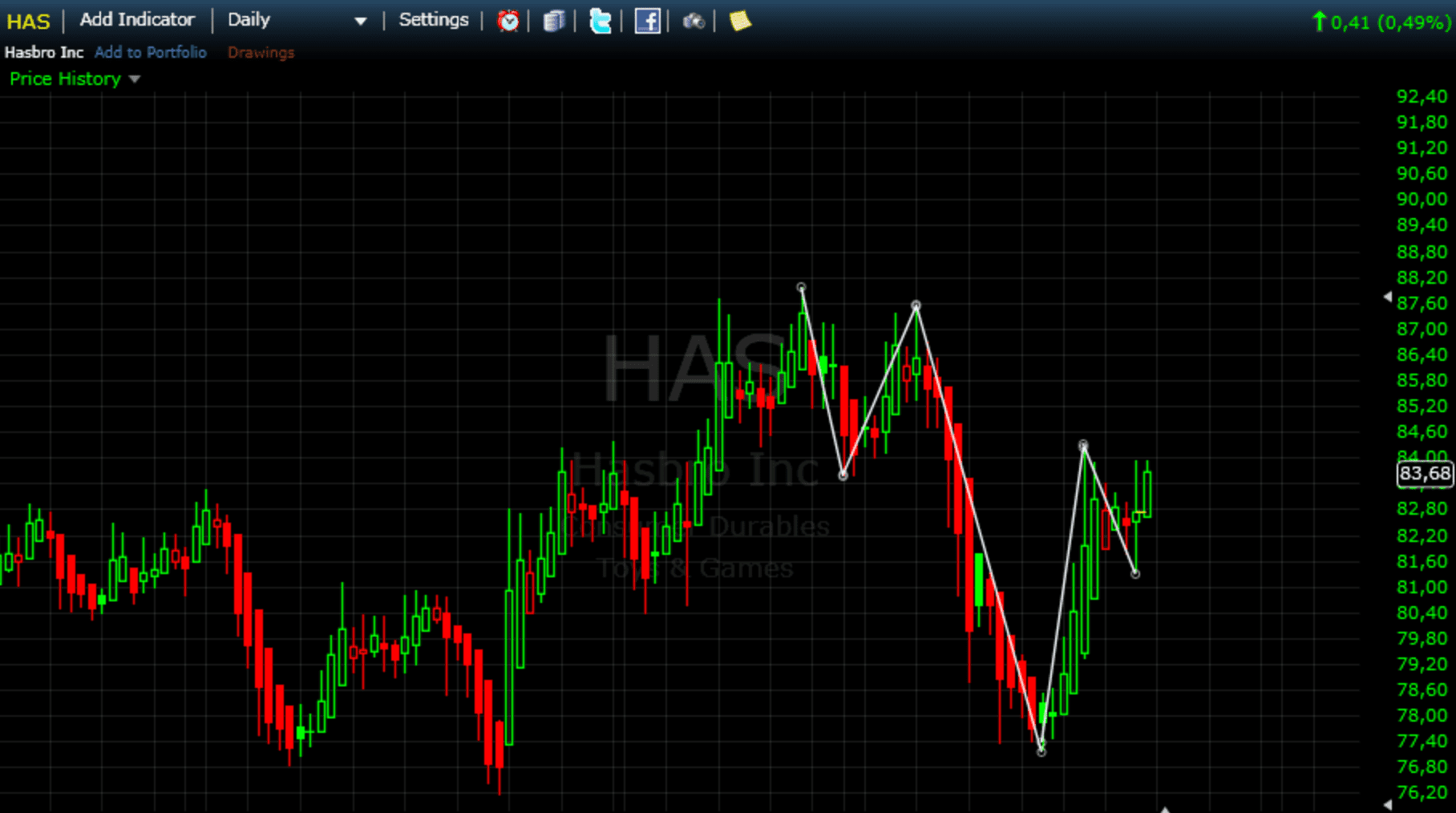The width and height of the screenshot is (1456, 813).
Task: Open the yellow sticky note icon
Action: pyautogui.click(x=740, y=21)
